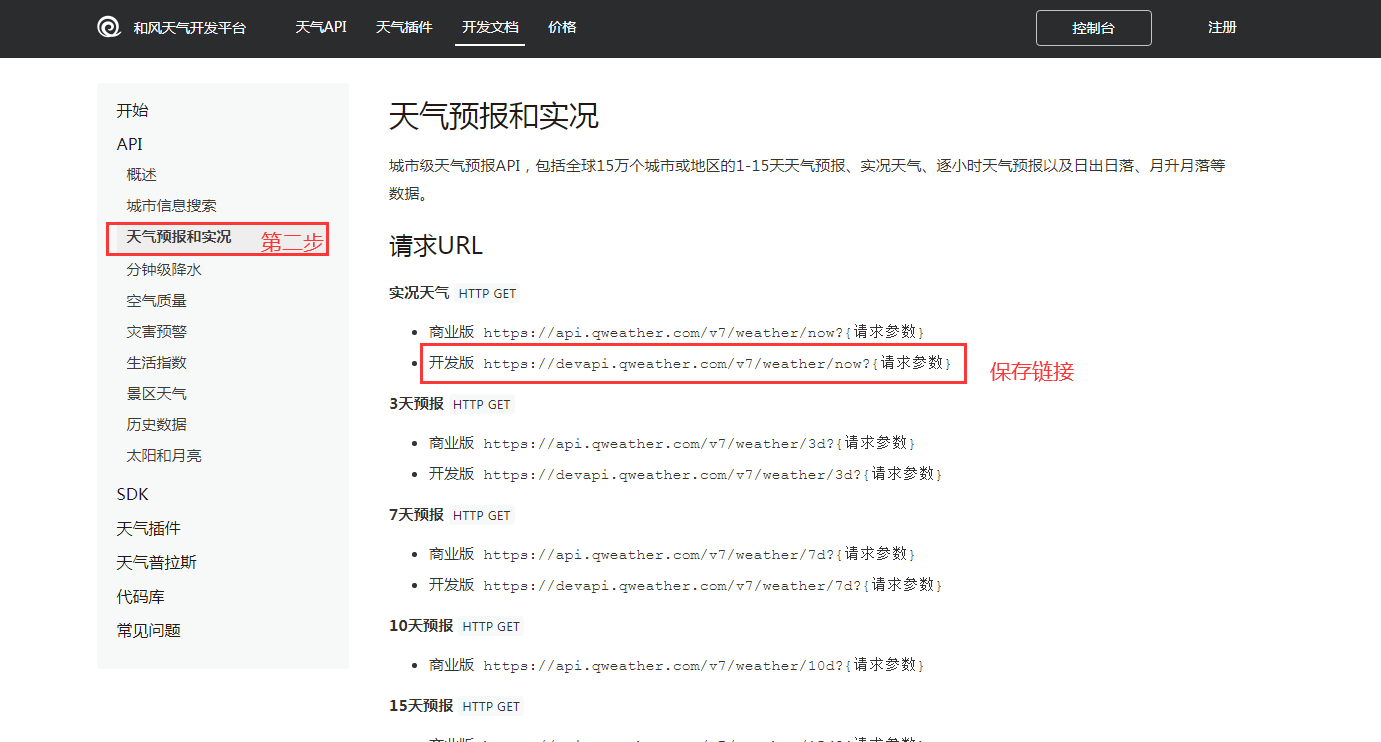This screenshot has height=742, width=1381.
Task: Click the 天气预报和实况 page heading
Action: tap(494, 116)
